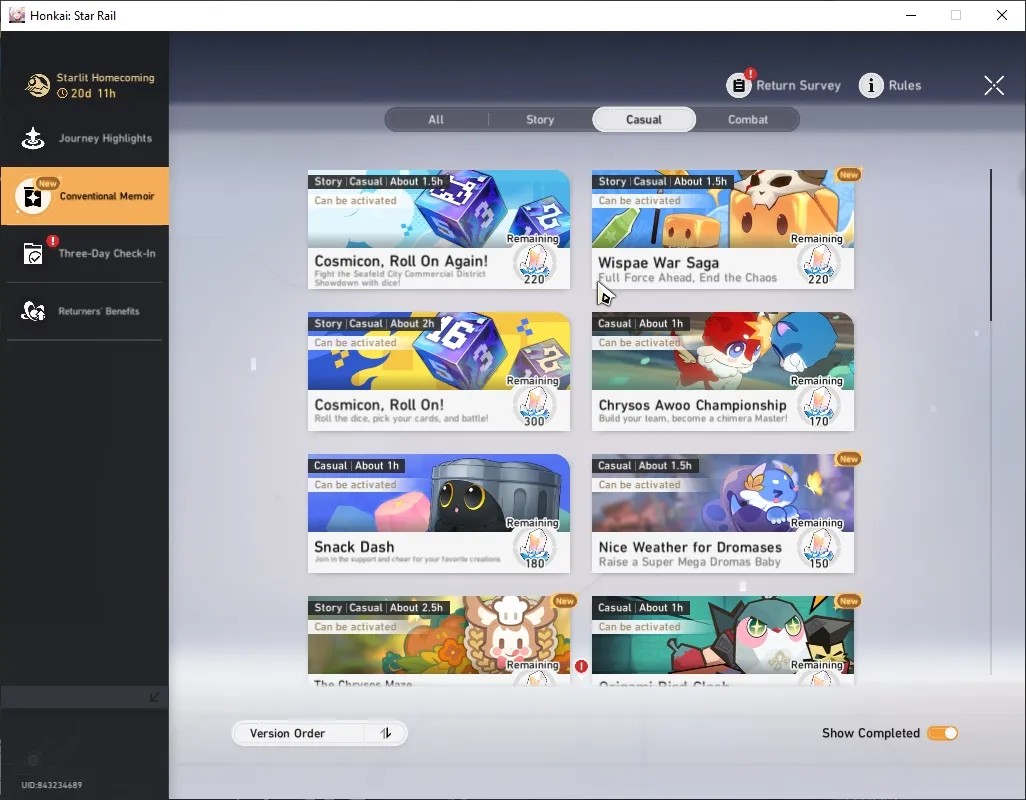Click the 300 reward icon on Cosmicon, Roll On!

535,406
